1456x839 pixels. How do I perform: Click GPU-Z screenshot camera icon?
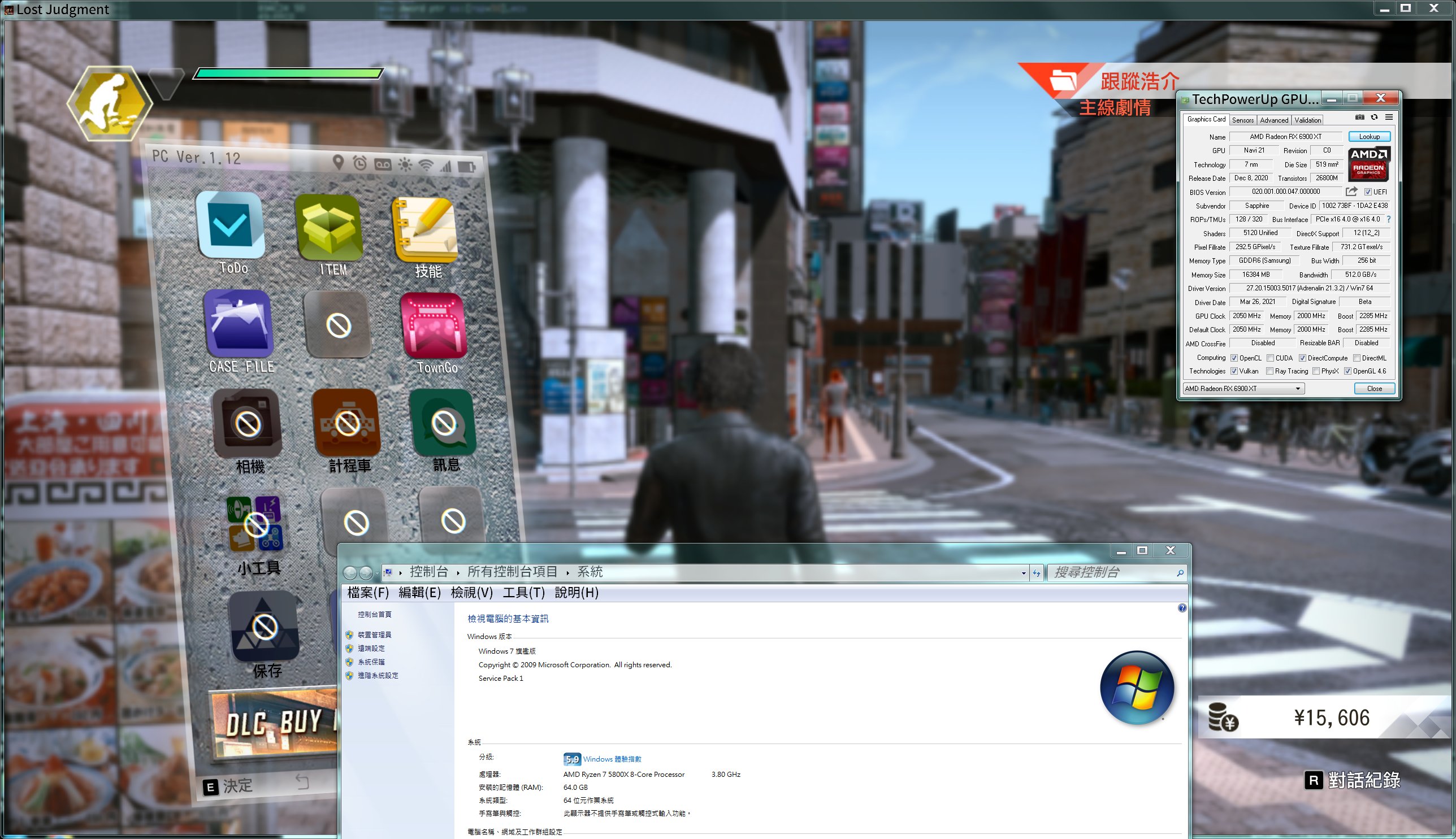coord(1359,117)
